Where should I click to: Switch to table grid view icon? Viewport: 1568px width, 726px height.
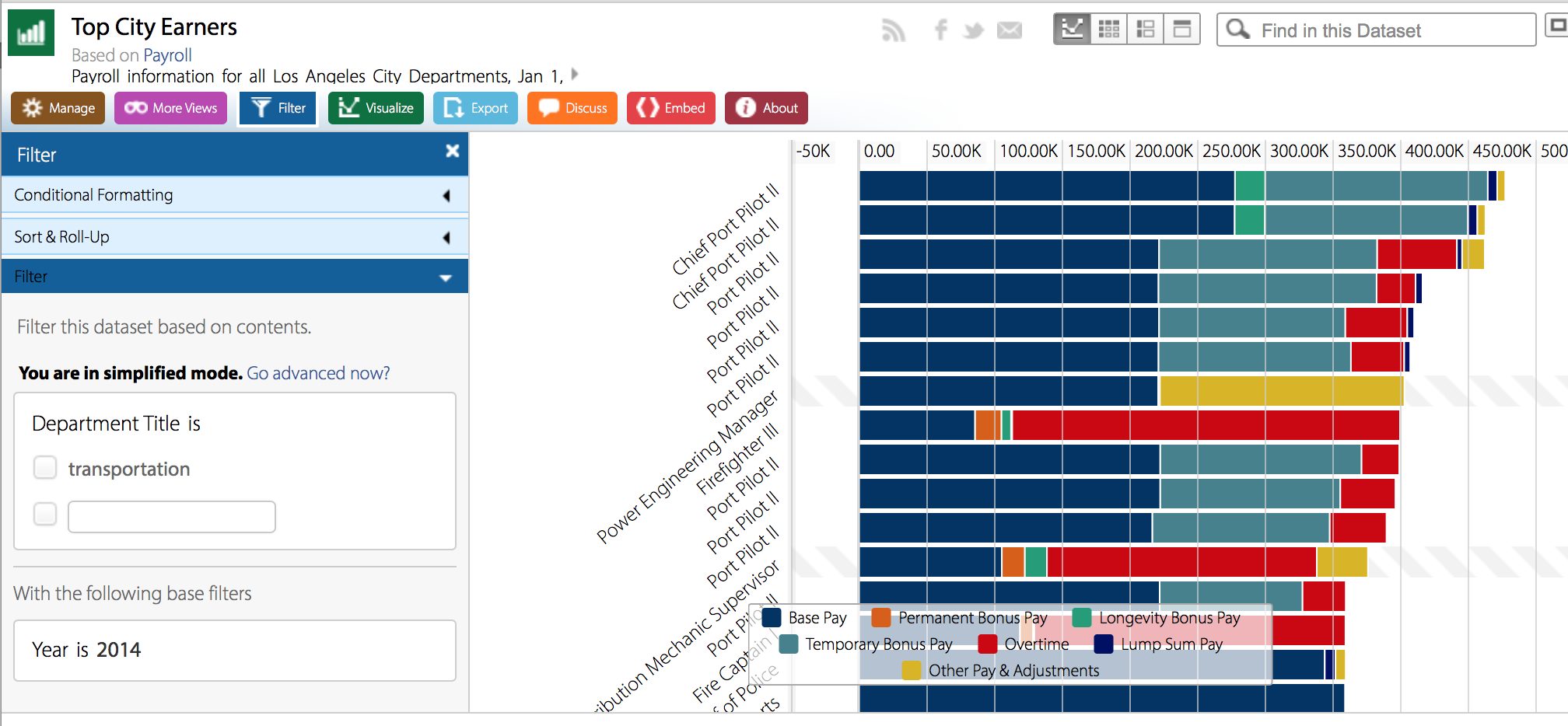point(1108,30)
